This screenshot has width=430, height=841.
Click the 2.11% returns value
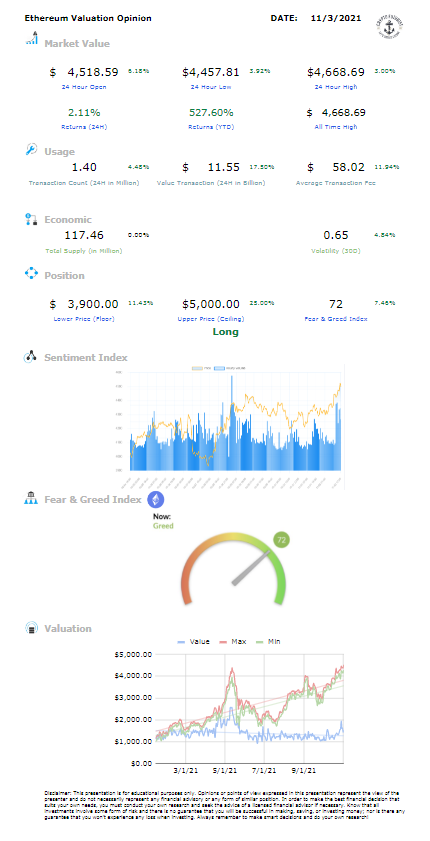tap(84, 113)
